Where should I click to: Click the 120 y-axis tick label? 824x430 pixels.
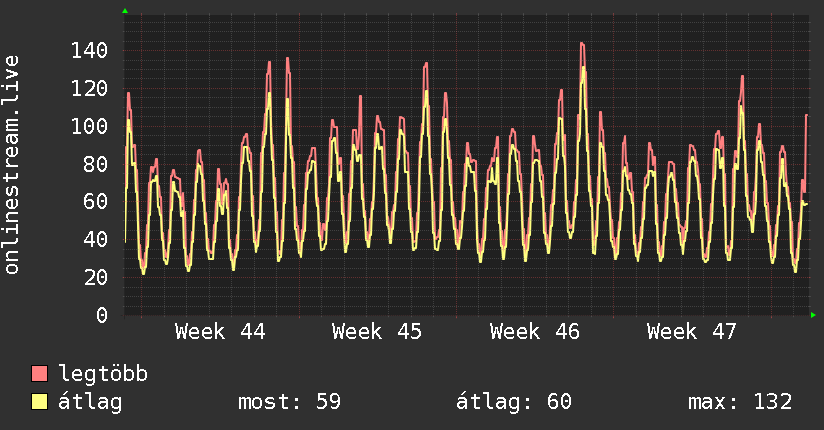pos(89,89)
